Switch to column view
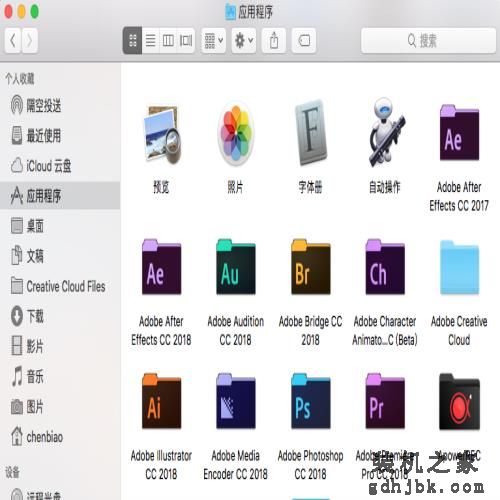500x500 pixels. [x=168, y=41]
